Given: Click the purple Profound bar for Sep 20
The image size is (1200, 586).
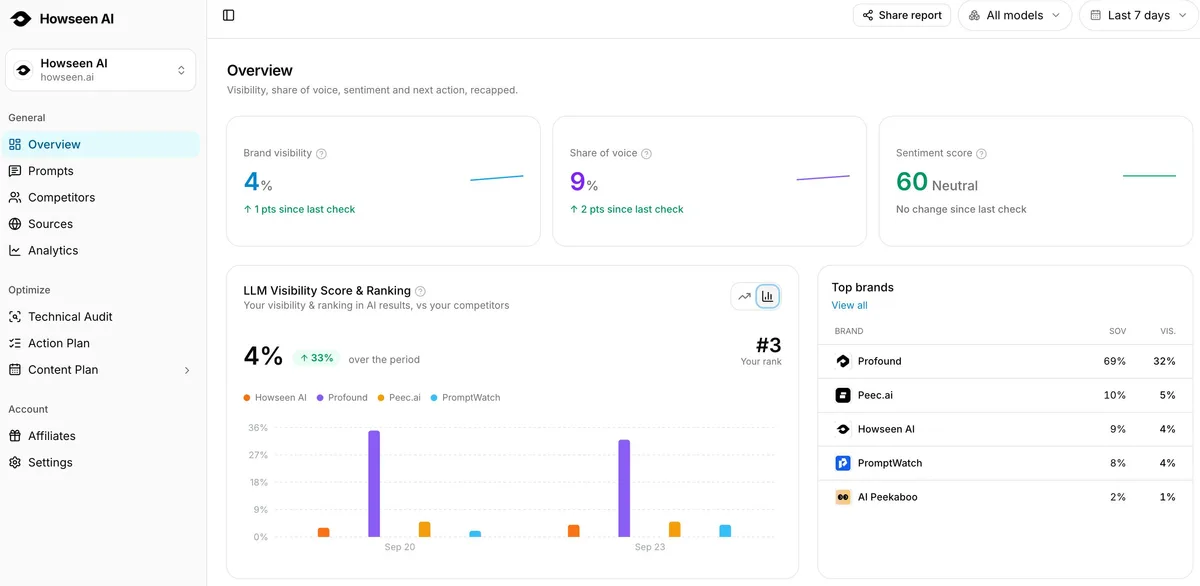Looking at the screenshot, I should [x=374, y=484].
